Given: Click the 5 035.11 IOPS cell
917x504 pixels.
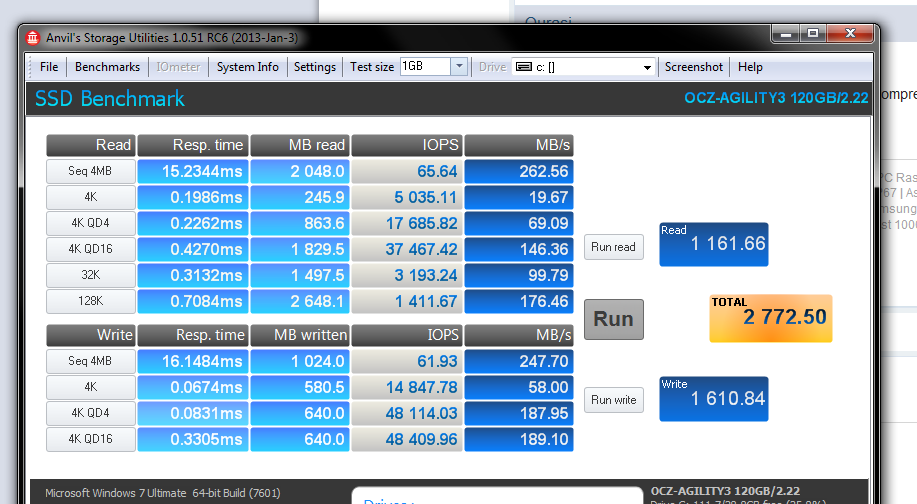Looking at the screenshot, I should [407, 197].
